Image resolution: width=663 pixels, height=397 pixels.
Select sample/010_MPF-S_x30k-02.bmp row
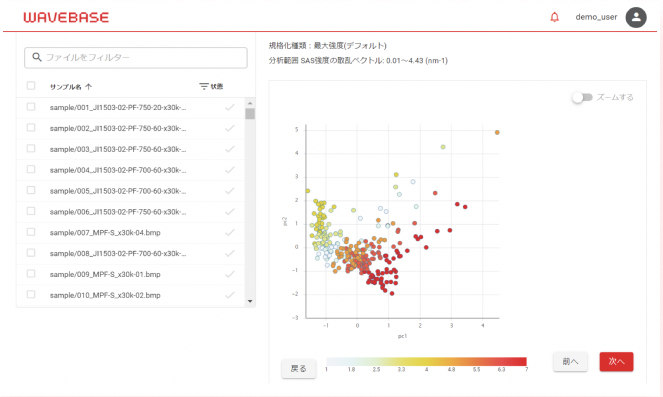coord(131,295)
